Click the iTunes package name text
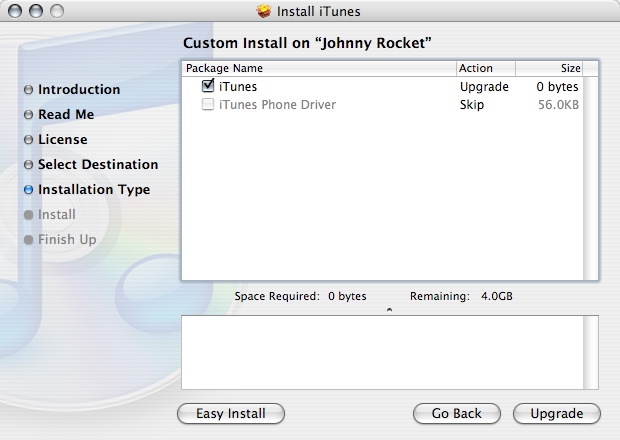Screen dimensions: 620x440 click(x=238, y=87)
